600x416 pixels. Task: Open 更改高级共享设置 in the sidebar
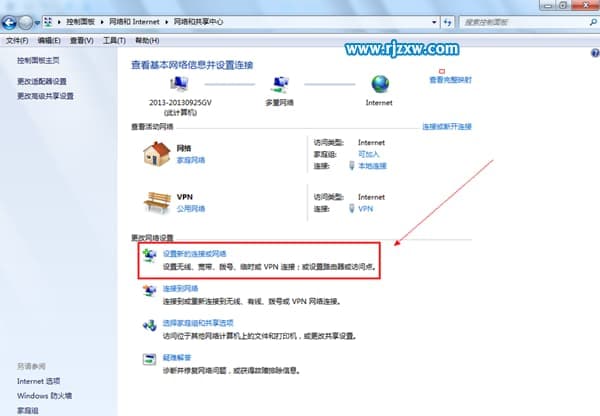coord(45,96)
